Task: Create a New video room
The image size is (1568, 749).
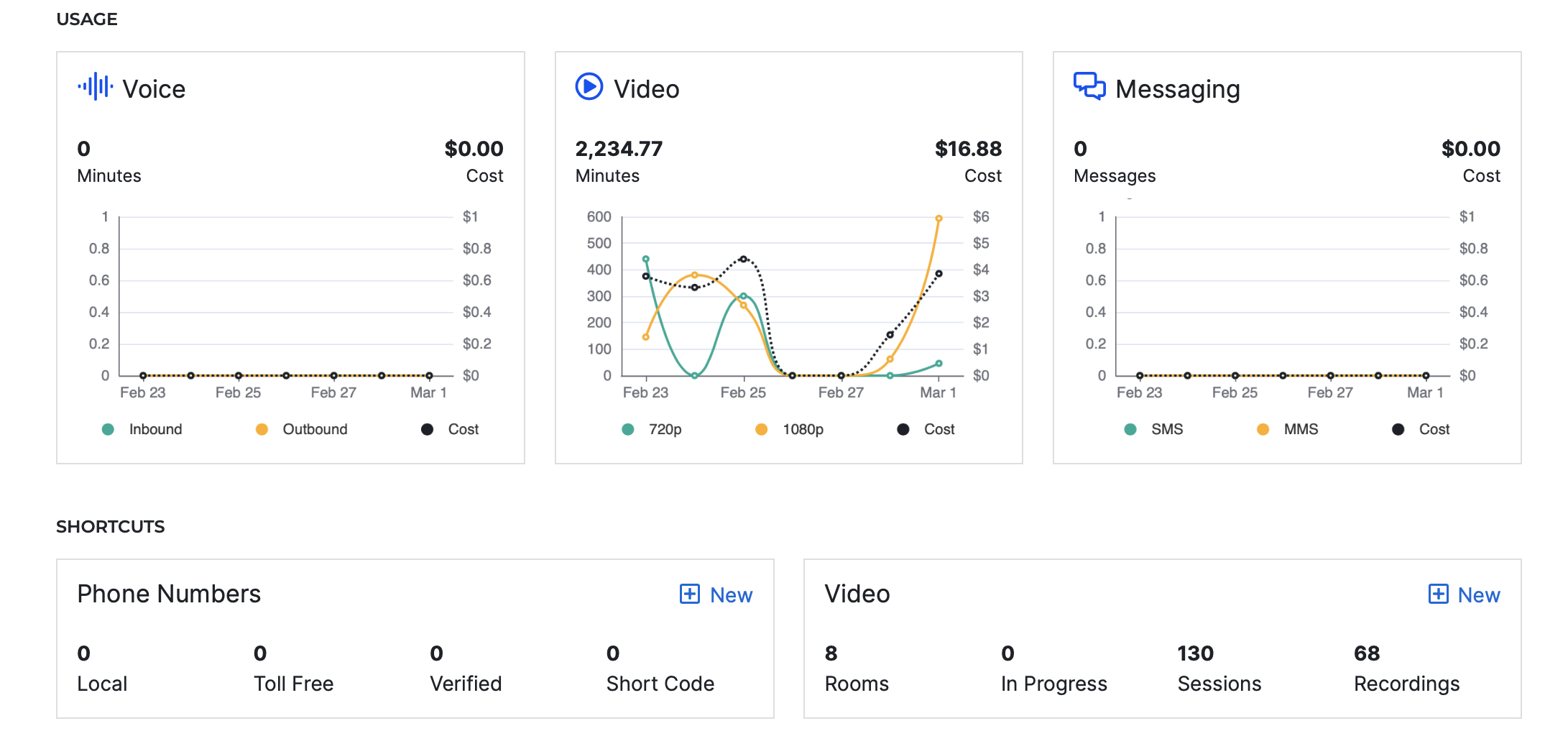Action: click(1464, 594)
